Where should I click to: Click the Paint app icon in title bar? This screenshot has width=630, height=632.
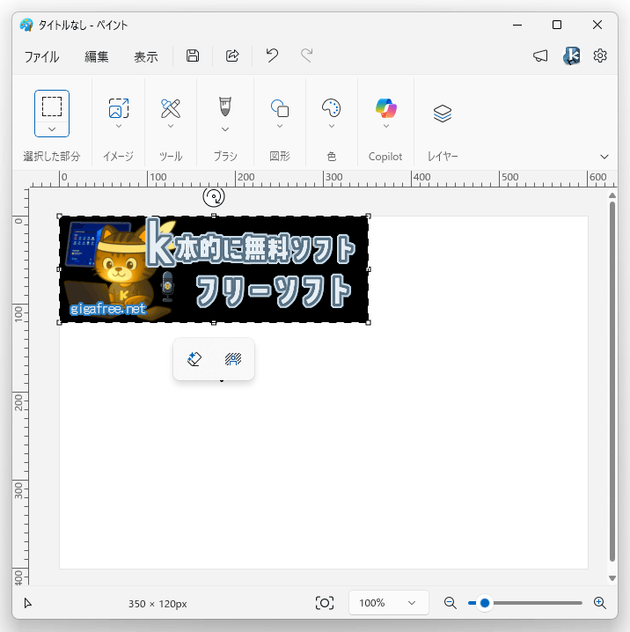coord(26,25)
